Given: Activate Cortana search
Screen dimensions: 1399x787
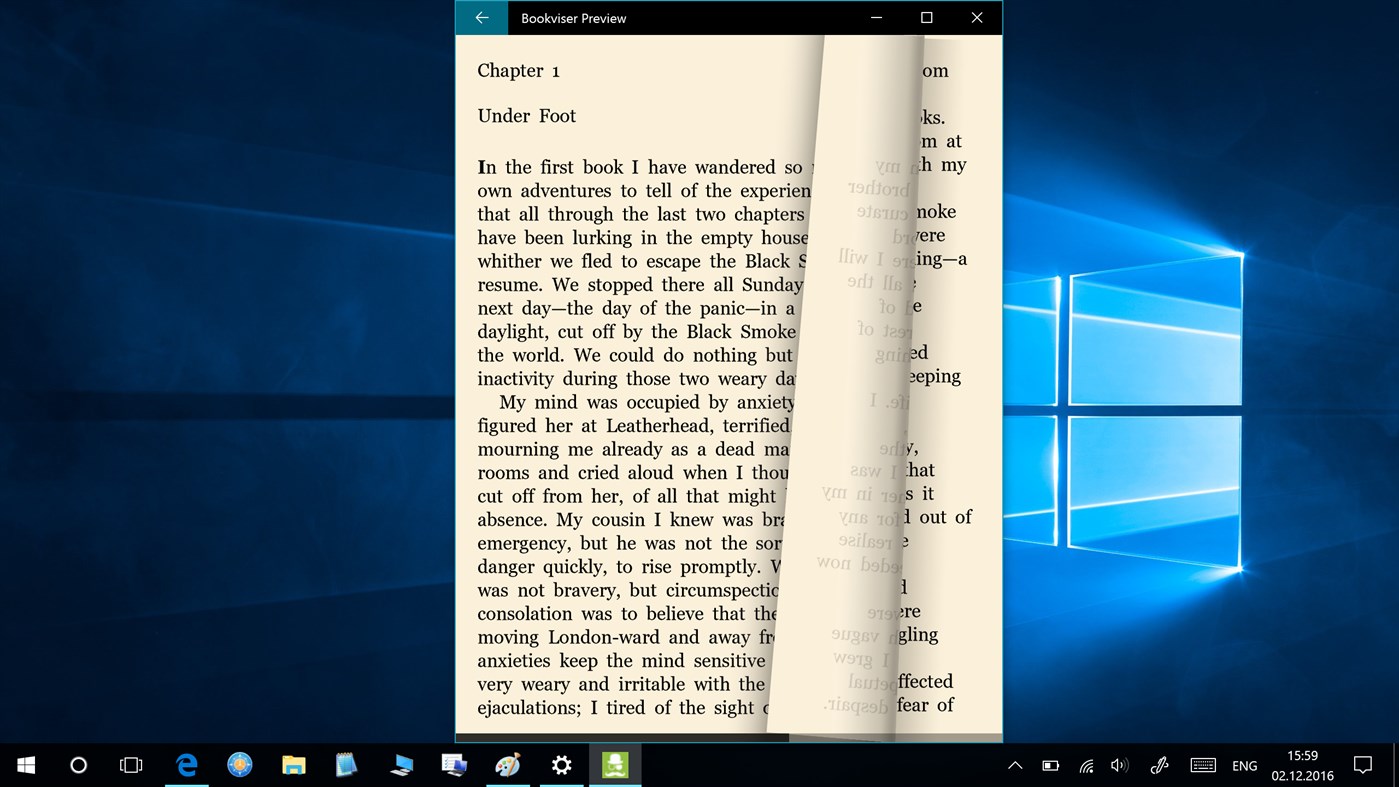Looking at the screenshot, I should tap(78, 765).
